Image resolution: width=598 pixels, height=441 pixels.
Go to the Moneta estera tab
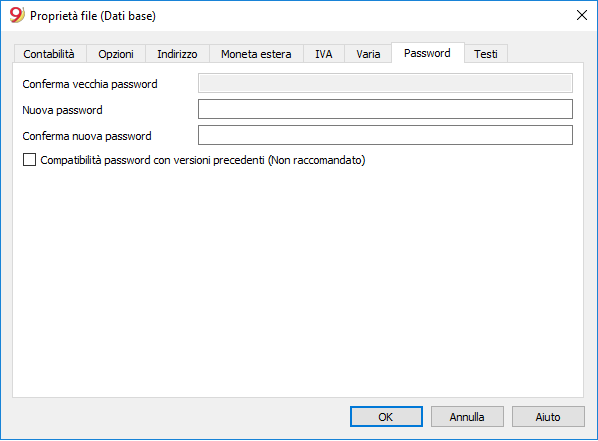[256, 54]
